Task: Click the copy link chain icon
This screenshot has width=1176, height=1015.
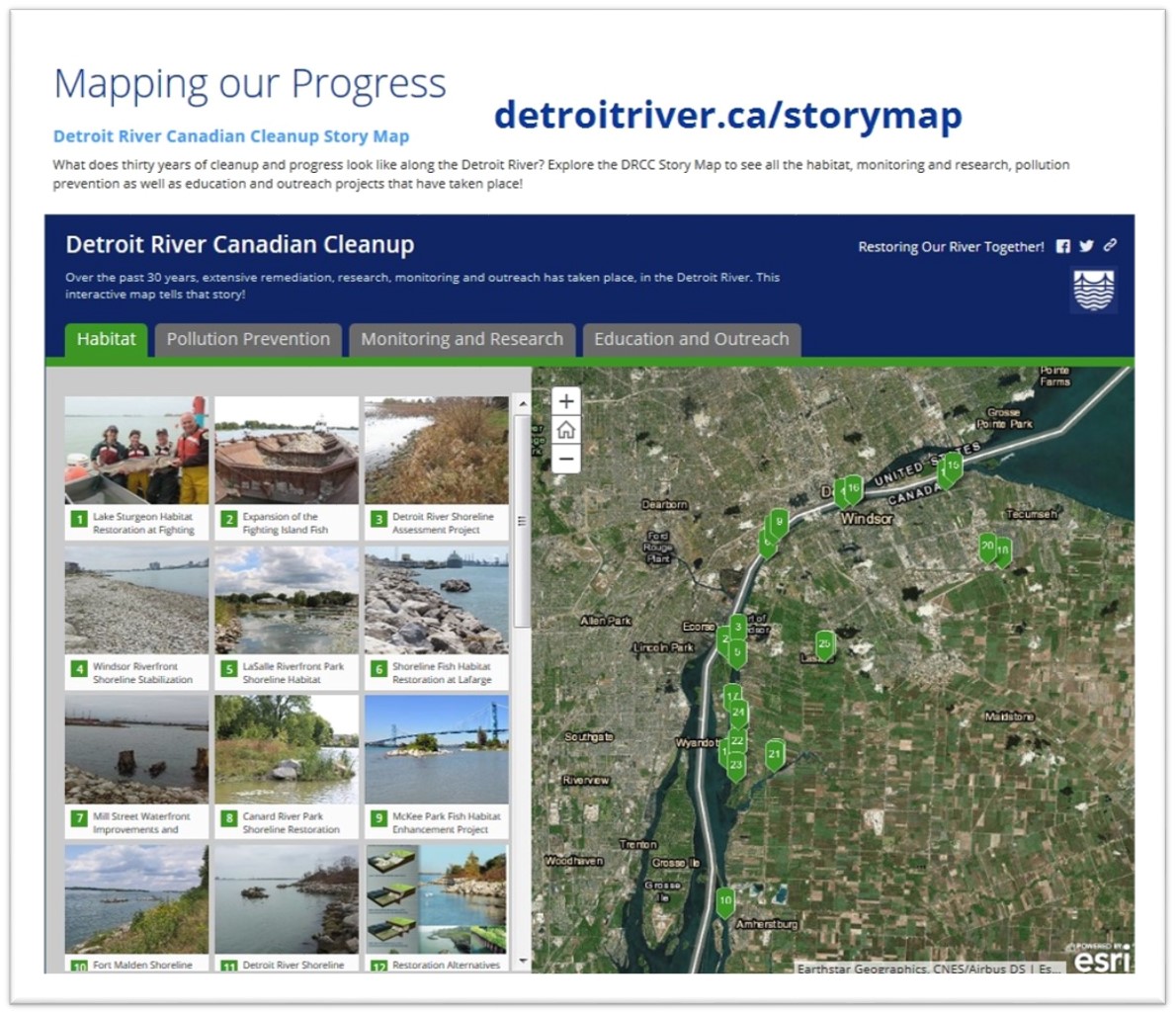Action: coord(1110,245)
